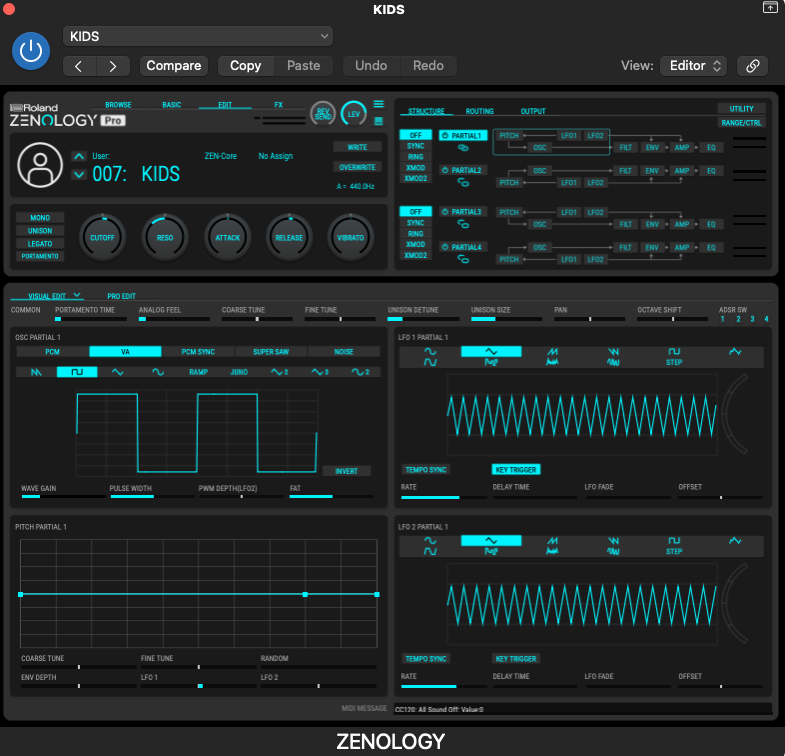The width and height of the screenshot is (785, 756).
Task: Click the Compare button
Action: tap(174, 66)
